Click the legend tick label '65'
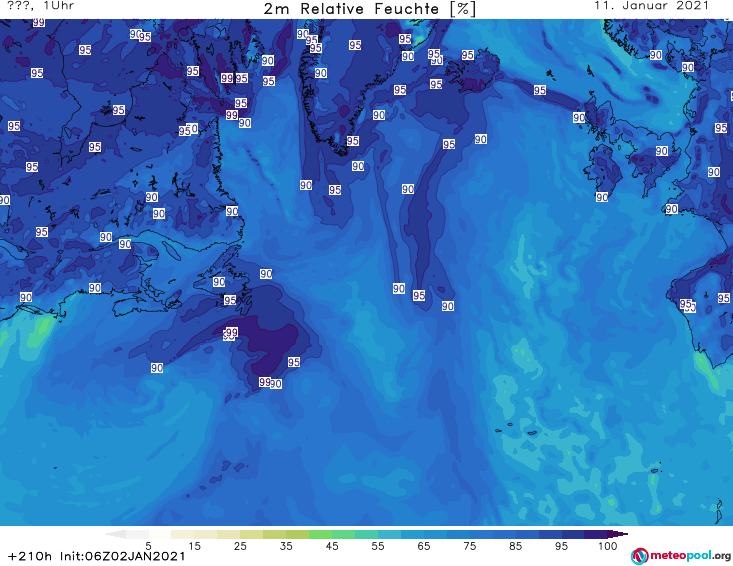The width and height of the screenshot is (733, 566). point(424,546)
